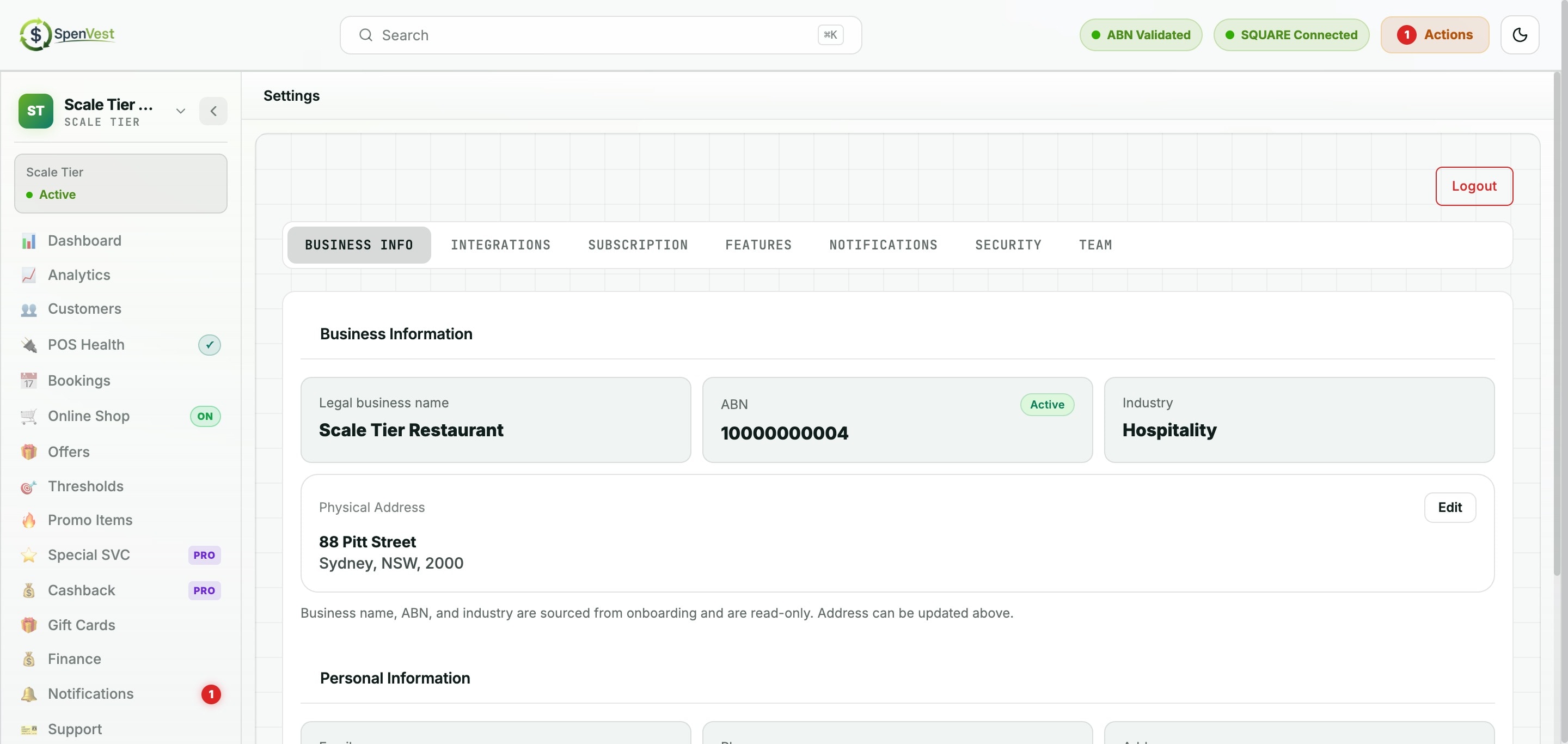Click the Online Shop cart icon

29,417
